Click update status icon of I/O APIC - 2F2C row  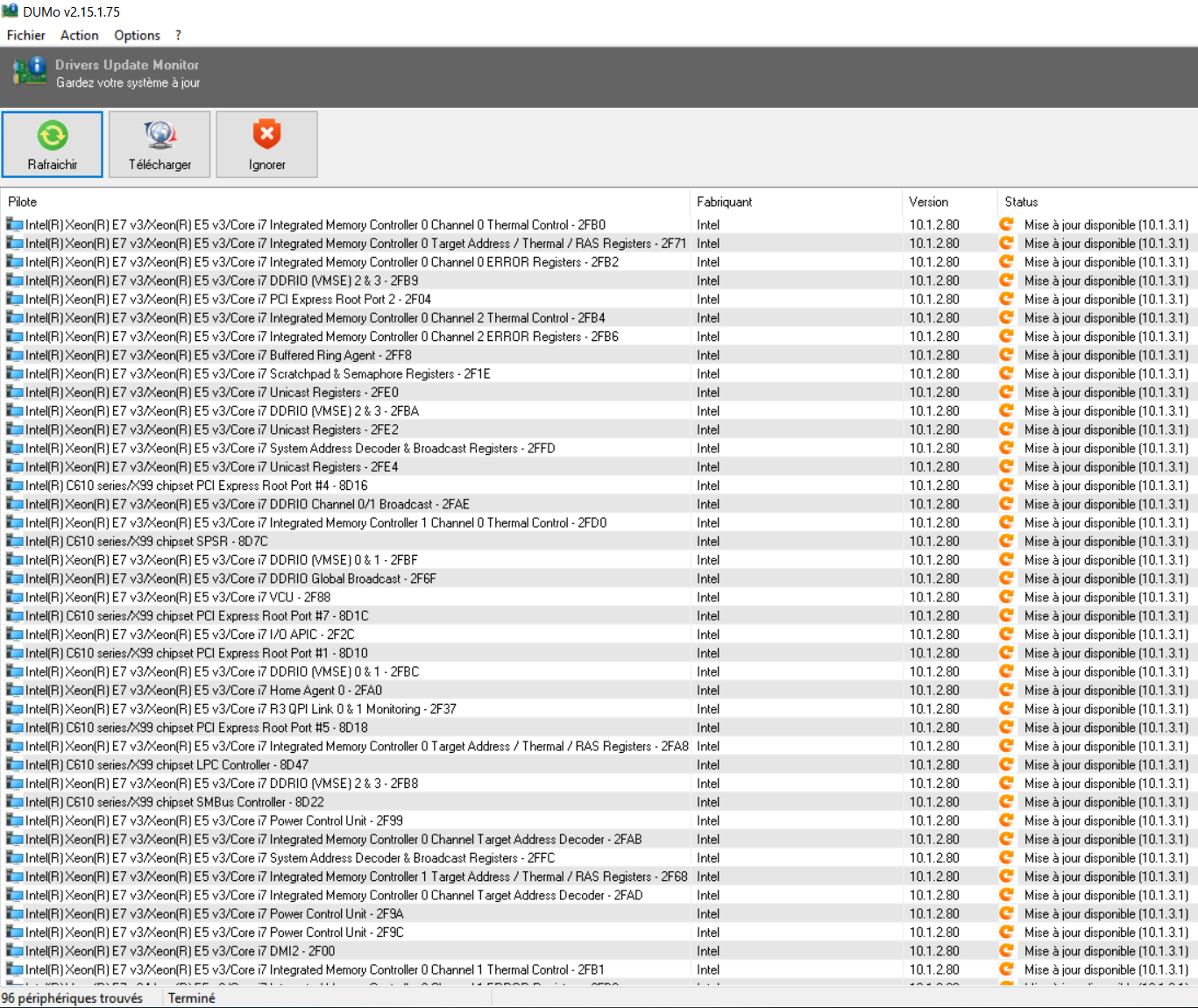[x=1007, y=635]
